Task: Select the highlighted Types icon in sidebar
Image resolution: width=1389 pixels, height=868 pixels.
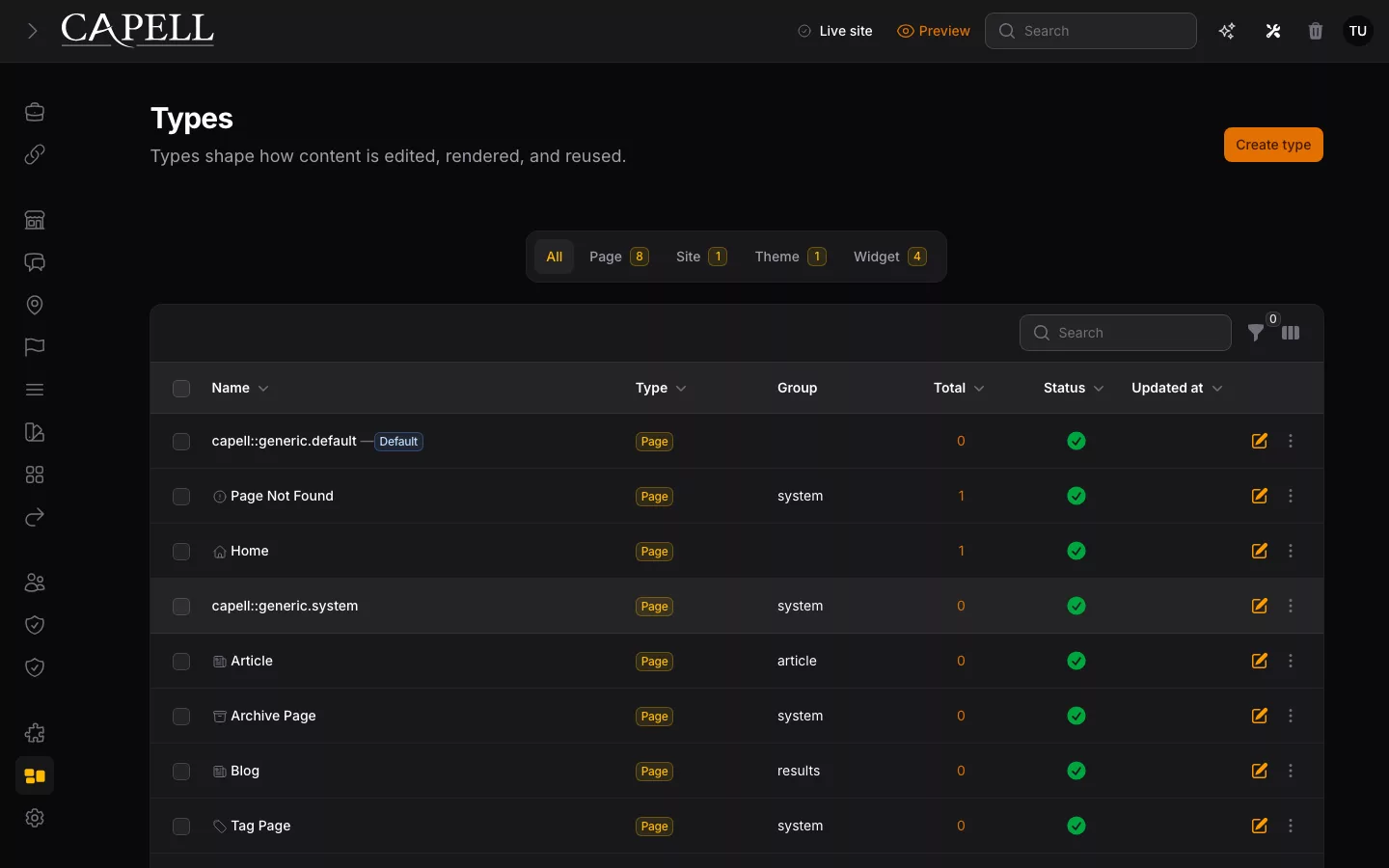Action: tap(35, 775)
